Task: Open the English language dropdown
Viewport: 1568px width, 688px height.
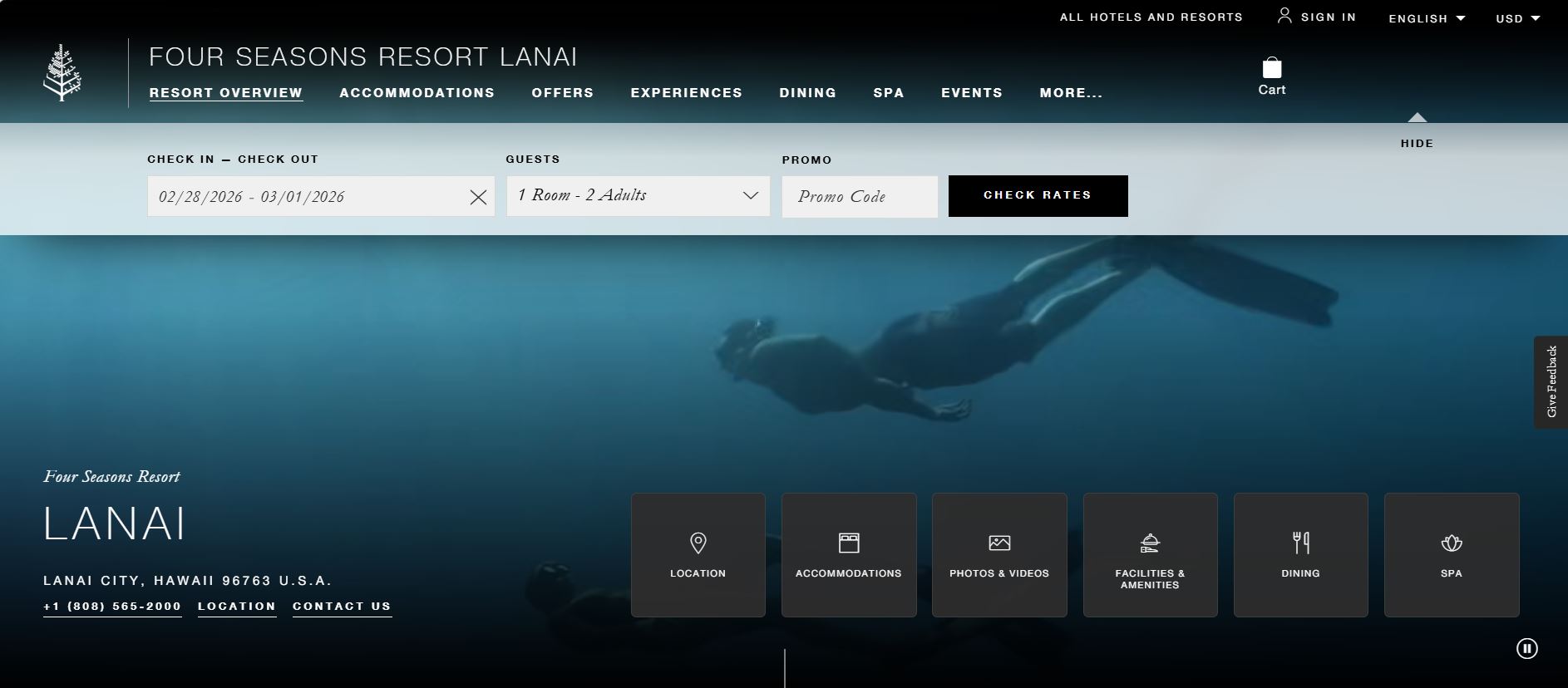Action: tap(1426, 18)
